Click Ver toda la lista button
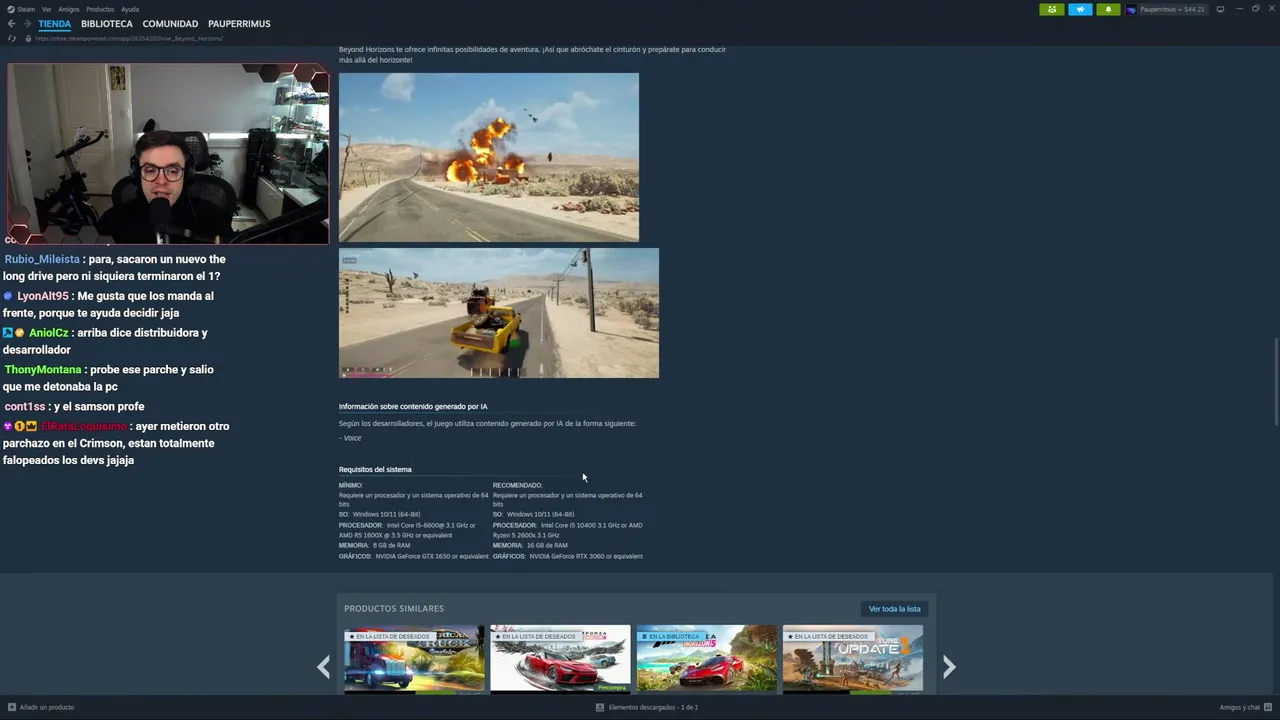Viewport: 1280px width, 720px height. click(895, 609)
